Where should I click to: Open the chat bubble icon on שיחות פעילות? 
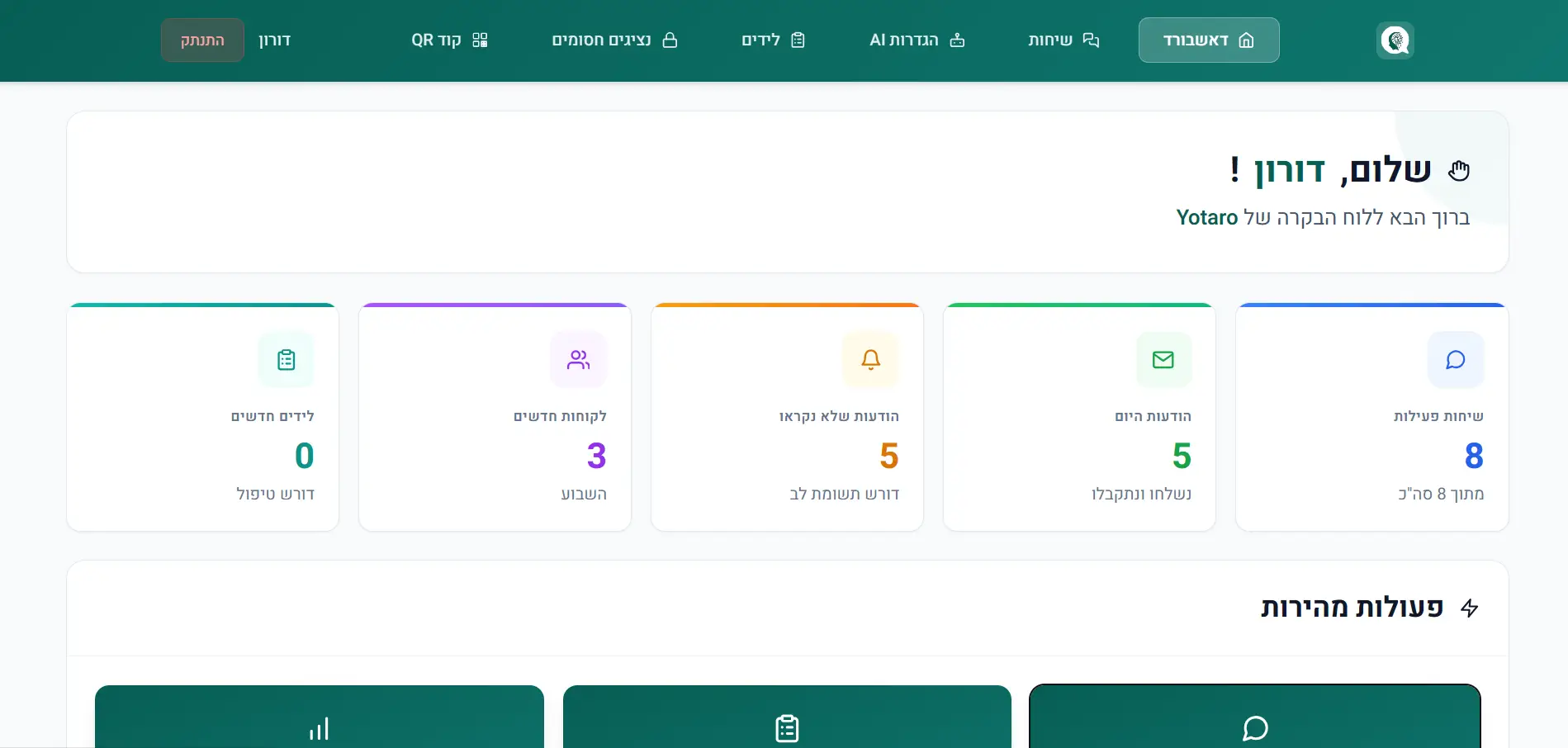click(1455, 359)
